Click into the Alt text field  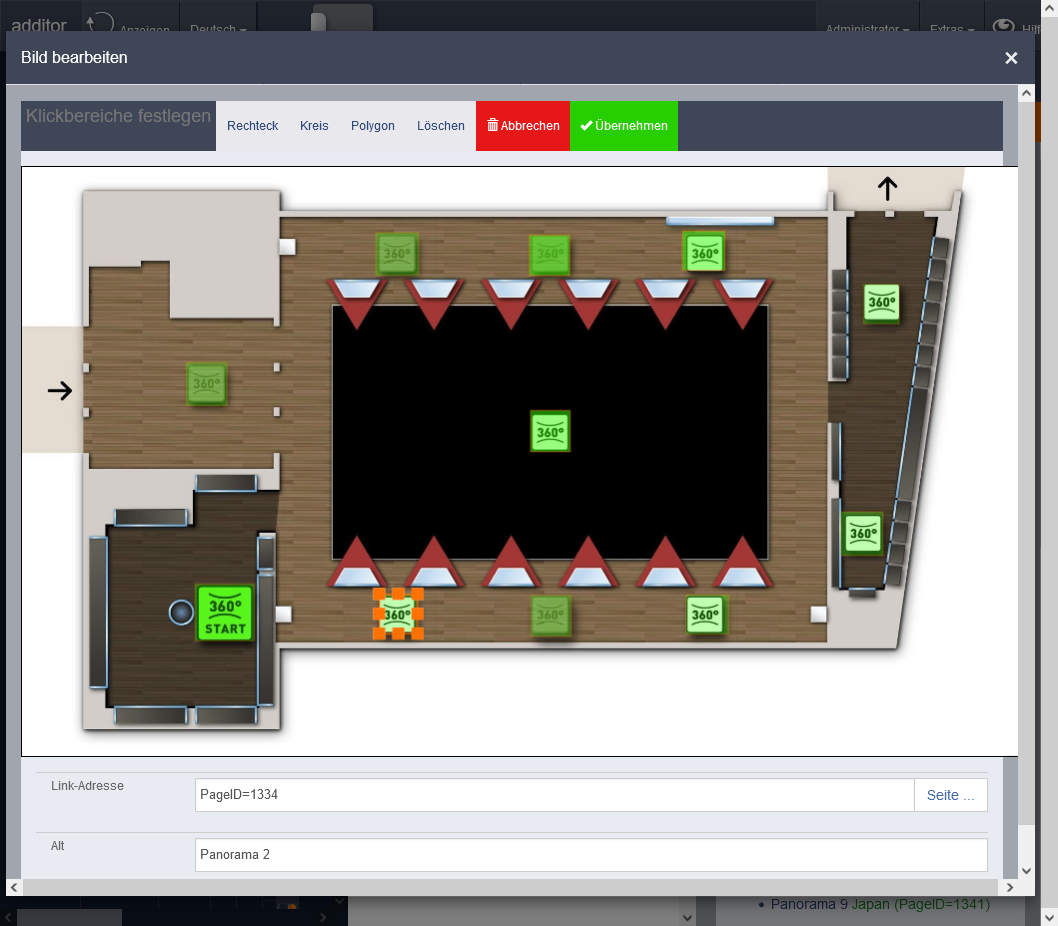point(590,855)
